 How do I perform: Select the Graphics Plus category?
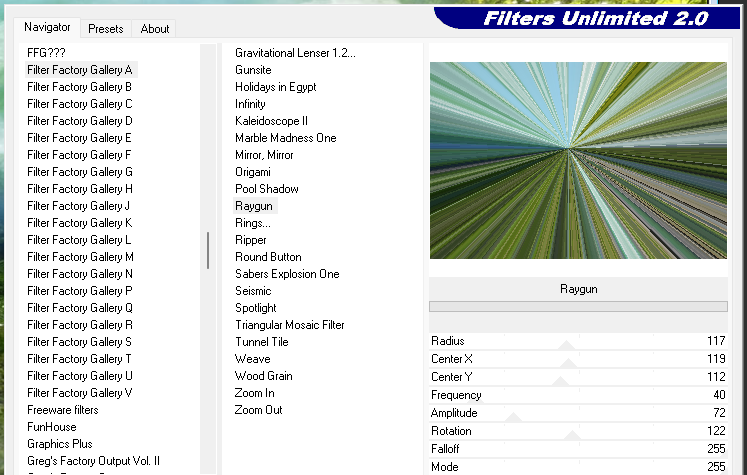click(x=60, y=444)
